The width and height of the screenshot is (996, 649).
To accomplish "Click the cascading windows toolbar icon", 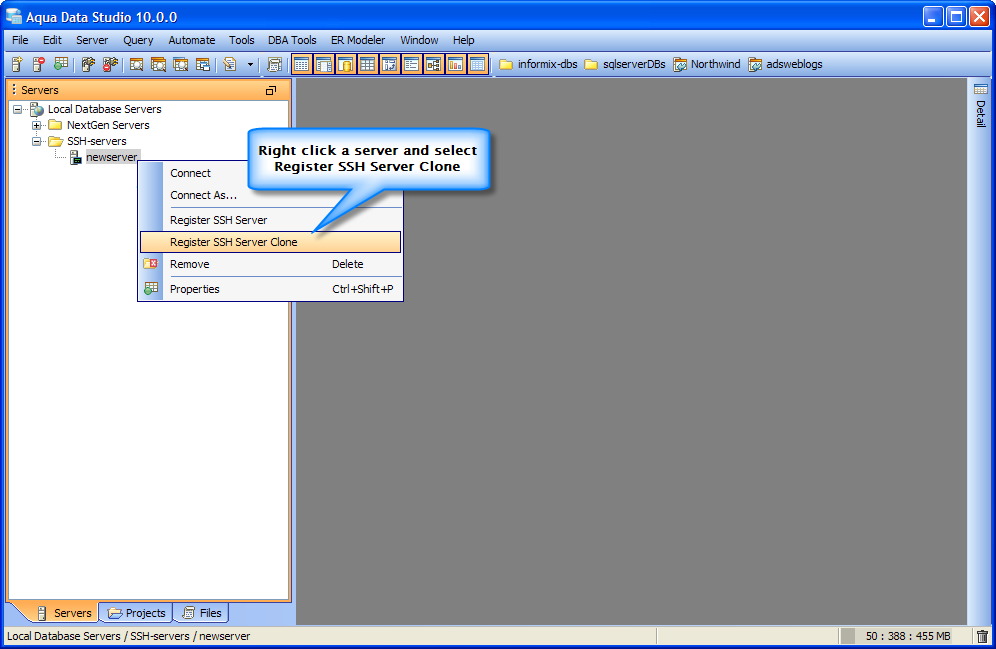I will (203, 64).
